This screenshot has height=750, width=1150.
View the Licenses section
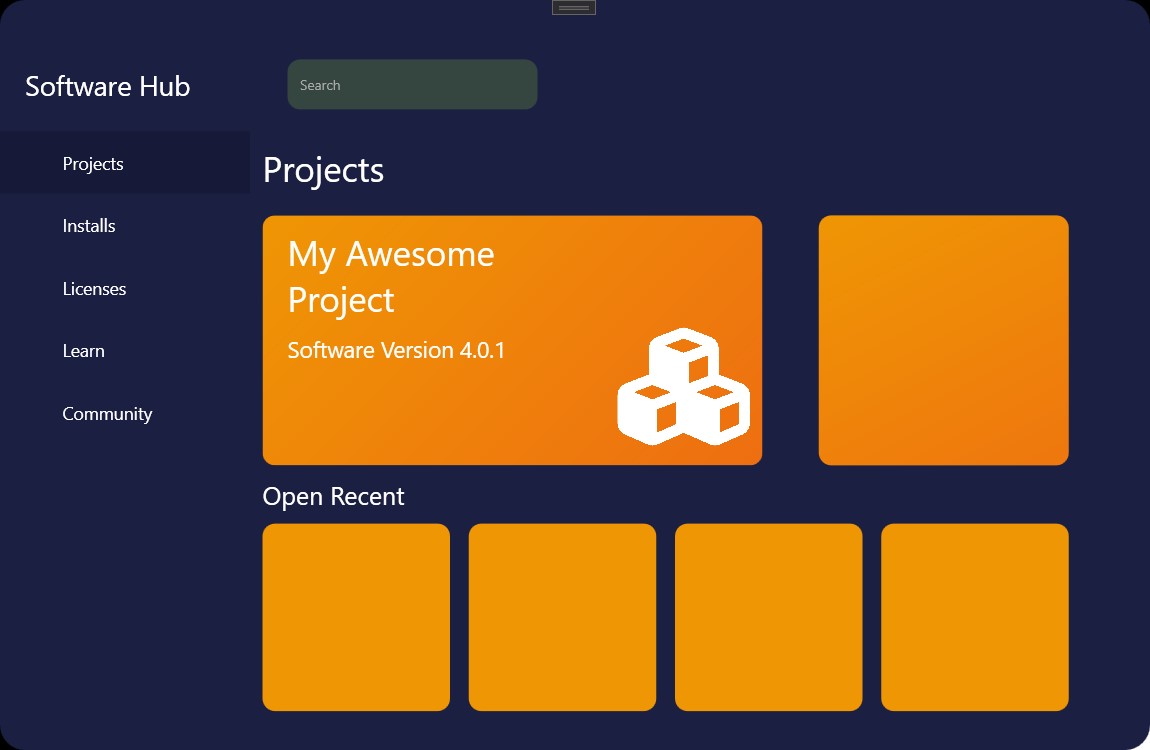pos(94,288)
